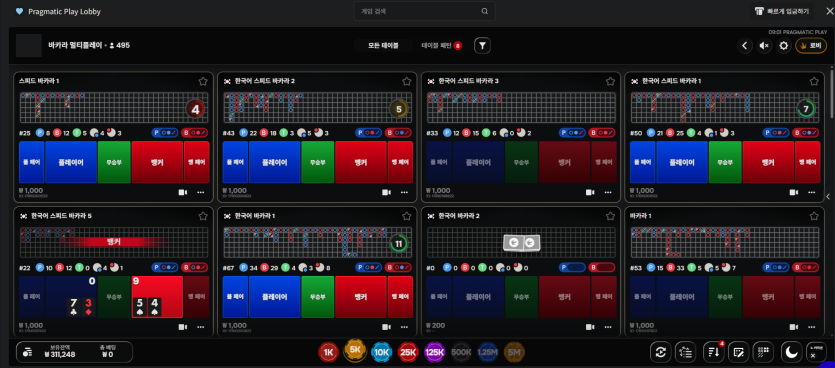Go back using the left arrow icon
The height and width of the screenshot is (368, 835).
[745, 46]
